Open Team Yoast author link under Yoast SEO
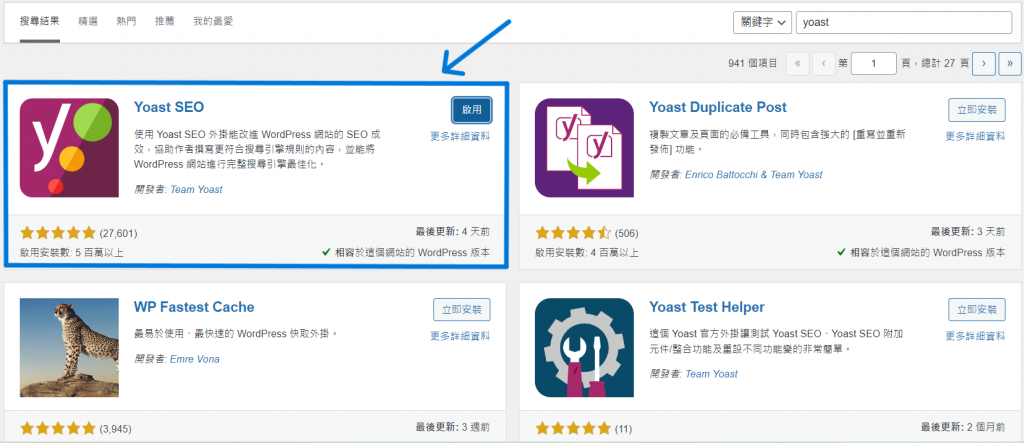This screenshot has height=443, width=1024. [x=197, y=189]
